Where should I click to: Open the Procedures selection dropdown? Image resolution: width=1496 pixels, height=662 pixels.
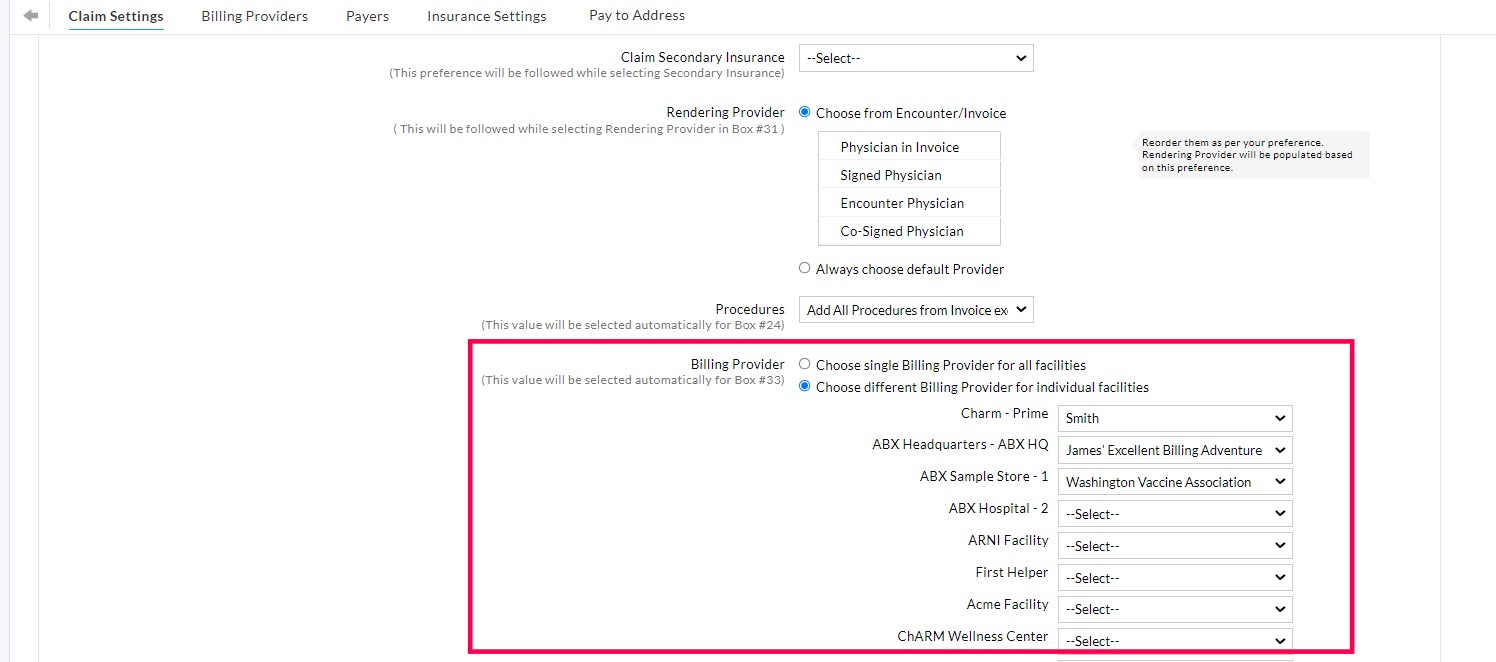(x=914, y=309)
